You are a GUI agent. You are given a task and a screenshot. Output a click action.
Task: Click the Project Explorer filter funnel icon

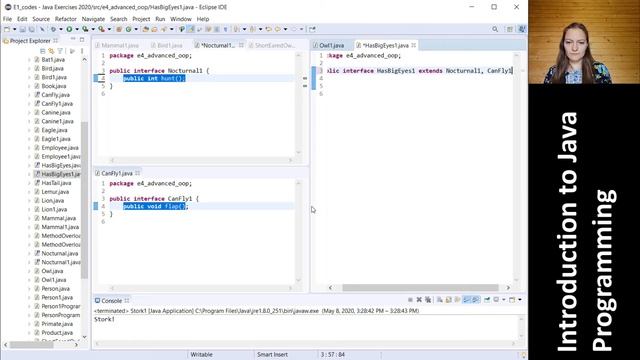coord(60,51)
